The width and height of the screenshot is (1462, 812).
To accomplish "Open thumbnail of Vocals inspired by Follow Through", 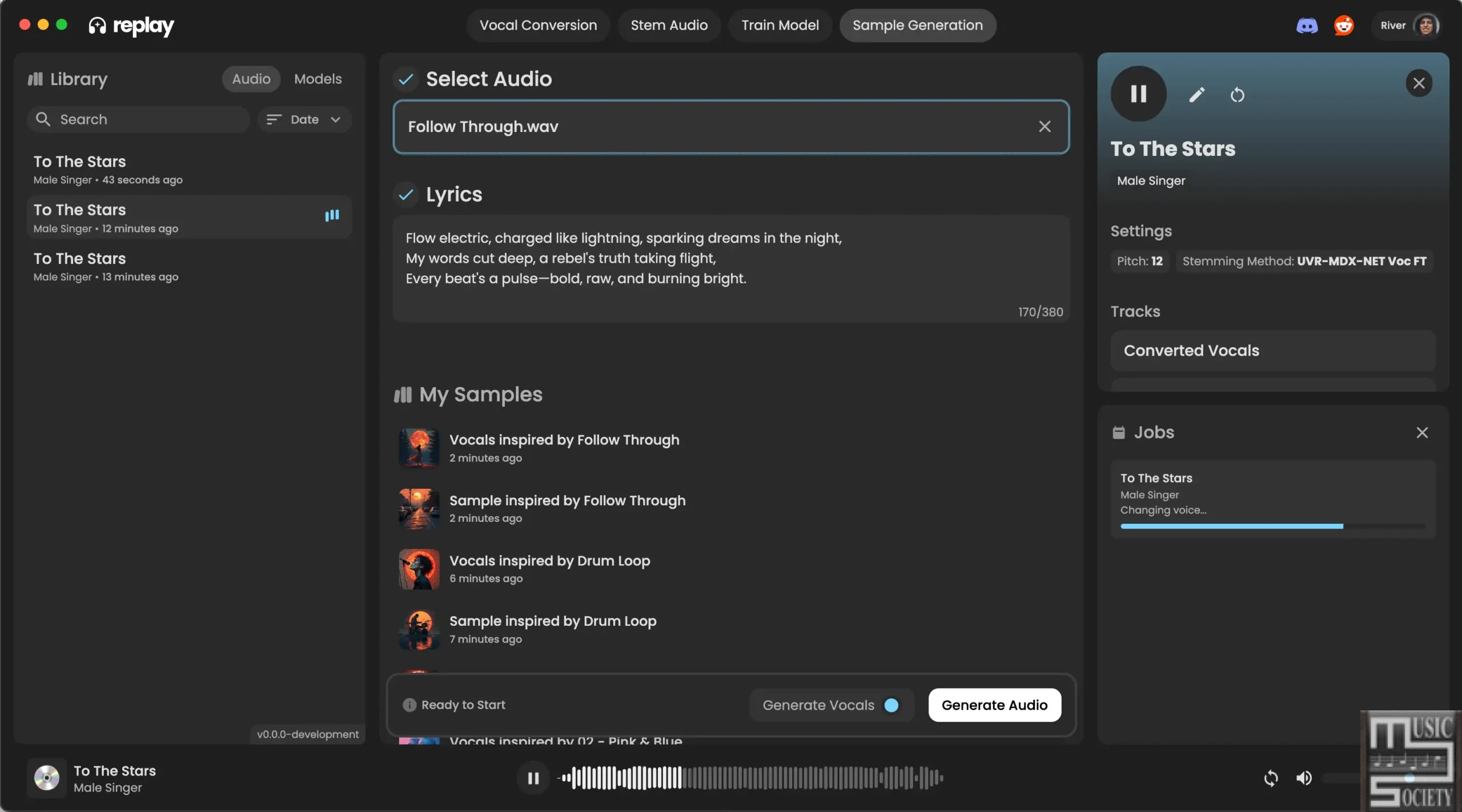I will click(419, 448).
